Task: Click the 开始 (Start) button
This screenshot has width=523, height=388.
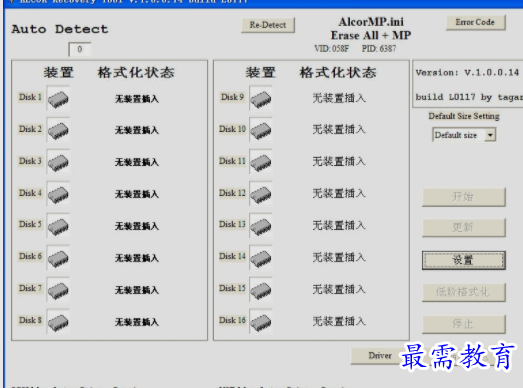Action: coord(464,197)
